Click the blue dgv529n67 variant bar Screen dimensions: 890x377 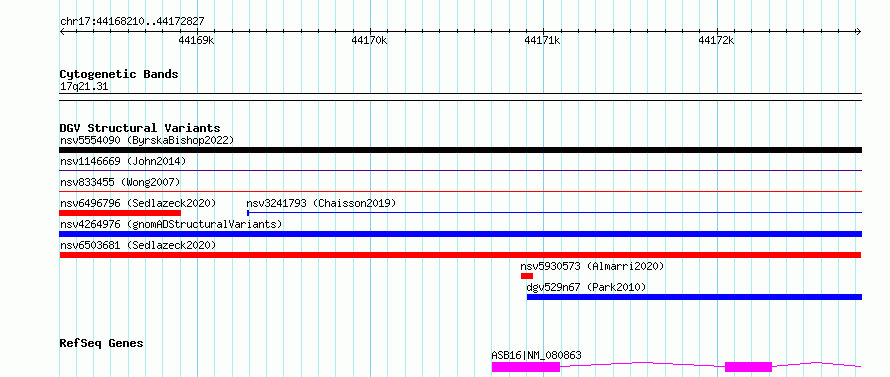(694, 297)
